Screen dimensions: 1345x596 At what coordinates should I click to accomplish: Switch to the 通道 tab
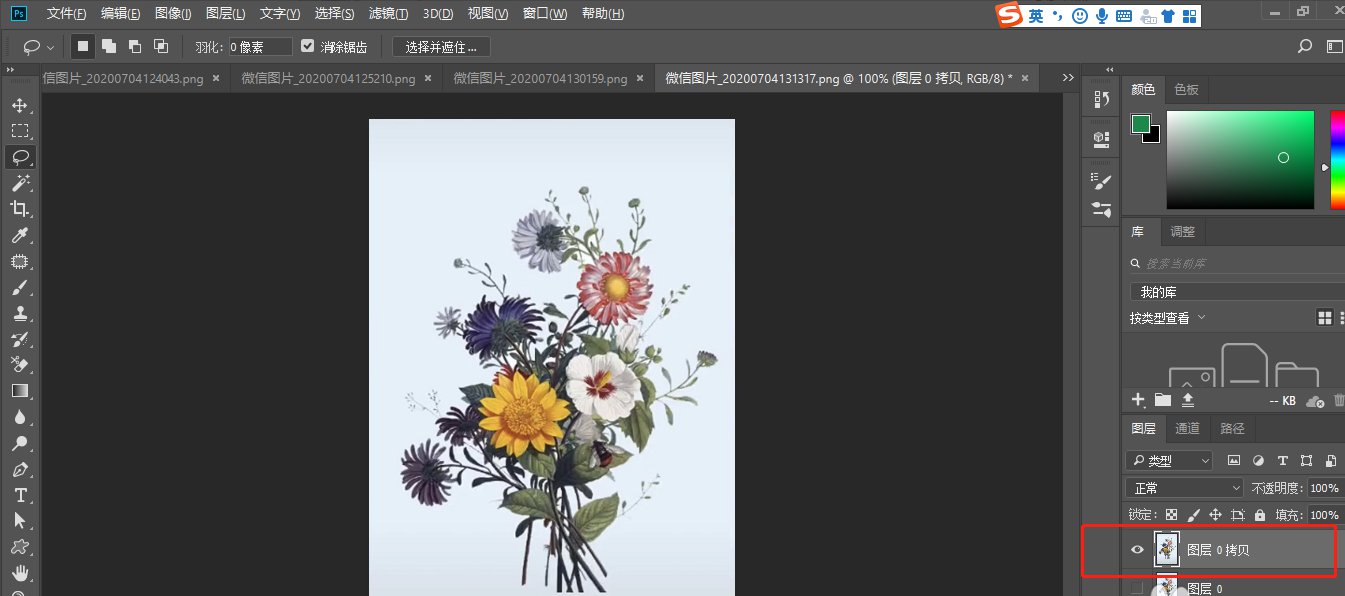pos(1187,428)
